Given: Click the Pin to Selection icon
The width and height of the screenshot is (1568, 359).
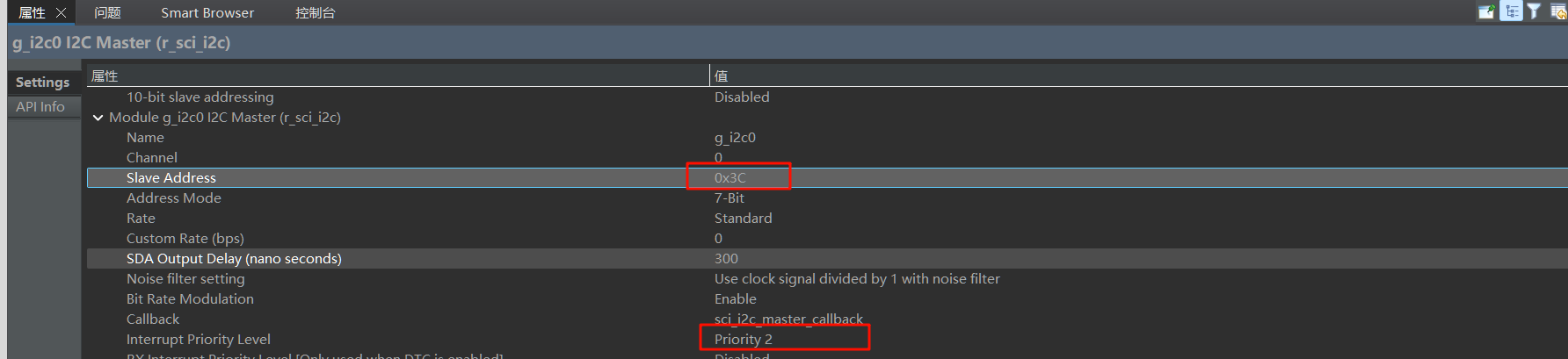Looking at the screenshot, I should [1486, 11].
